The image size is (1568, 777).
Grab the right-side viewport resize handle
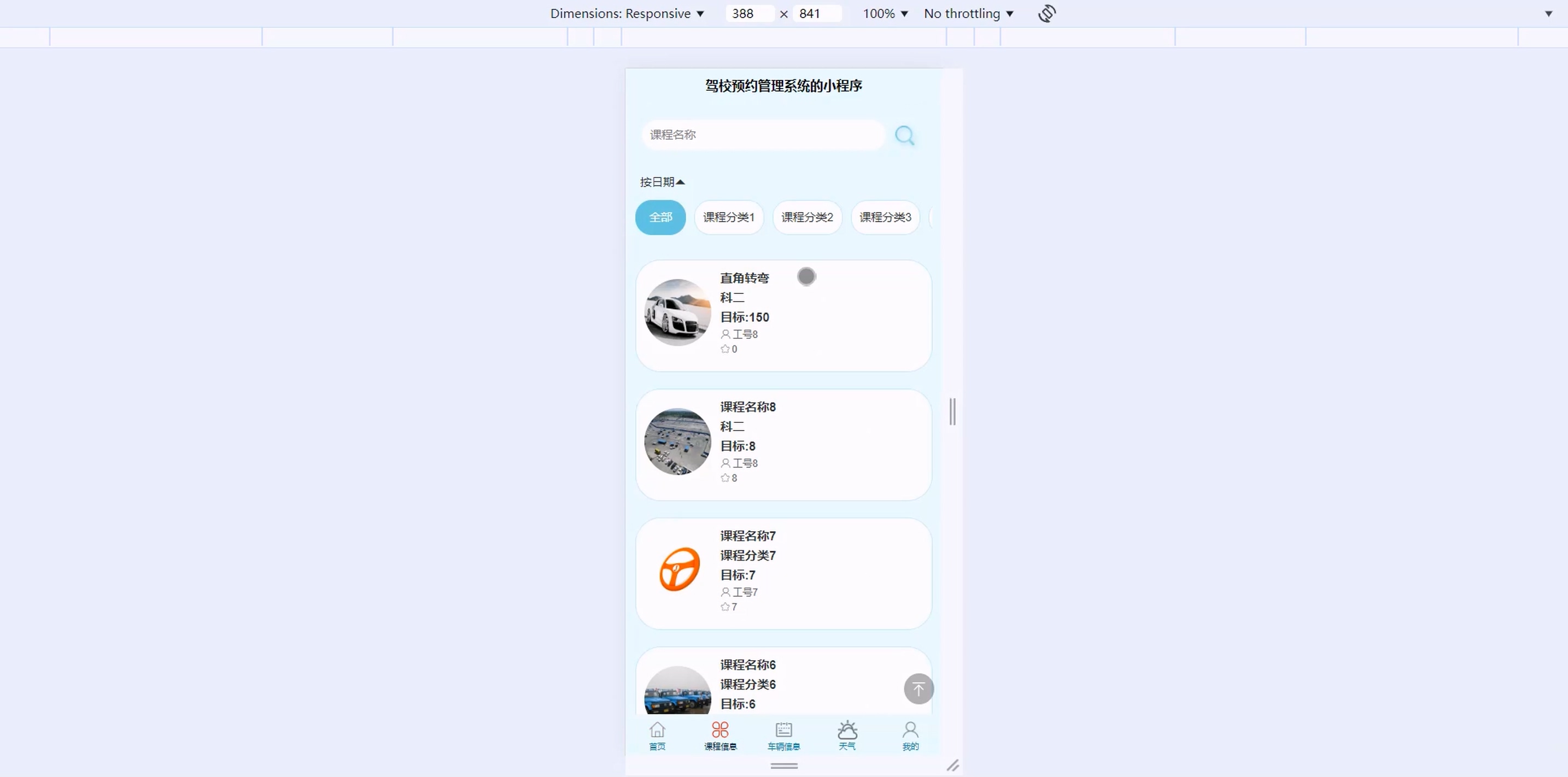tap(952, 412)
